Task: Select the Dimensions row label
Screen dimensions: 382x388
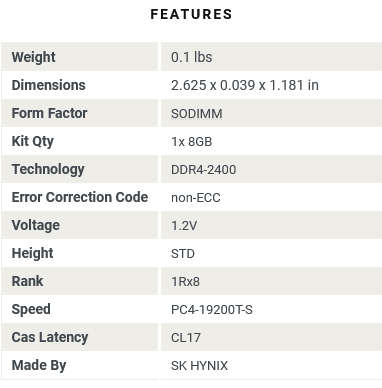Action: pos(48,85)
